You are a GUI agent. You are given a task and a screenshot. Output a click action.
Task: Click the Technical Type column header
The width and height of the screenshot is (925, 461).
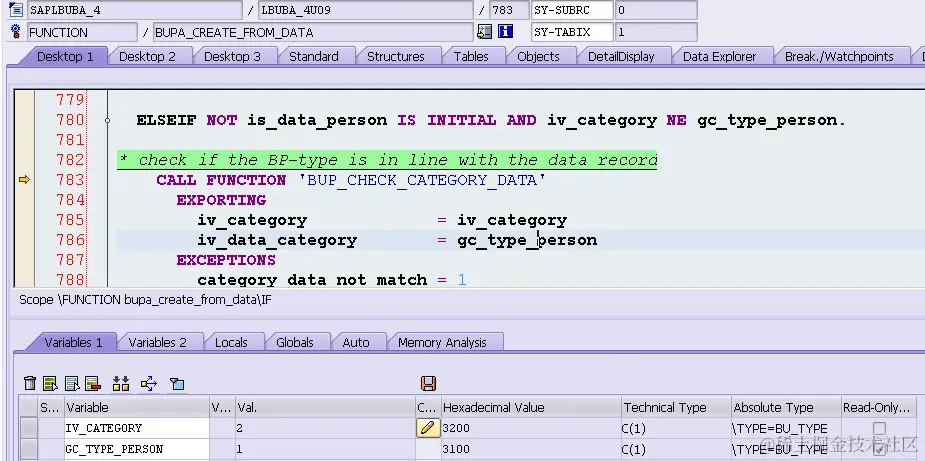point(676,407)
